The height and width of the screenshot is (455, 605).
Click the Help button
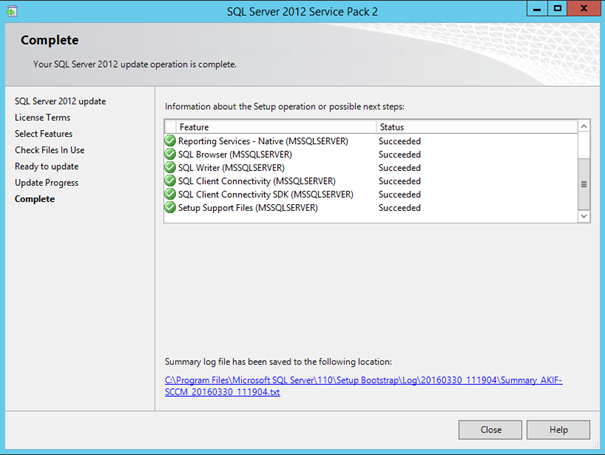tap(558, 430)
